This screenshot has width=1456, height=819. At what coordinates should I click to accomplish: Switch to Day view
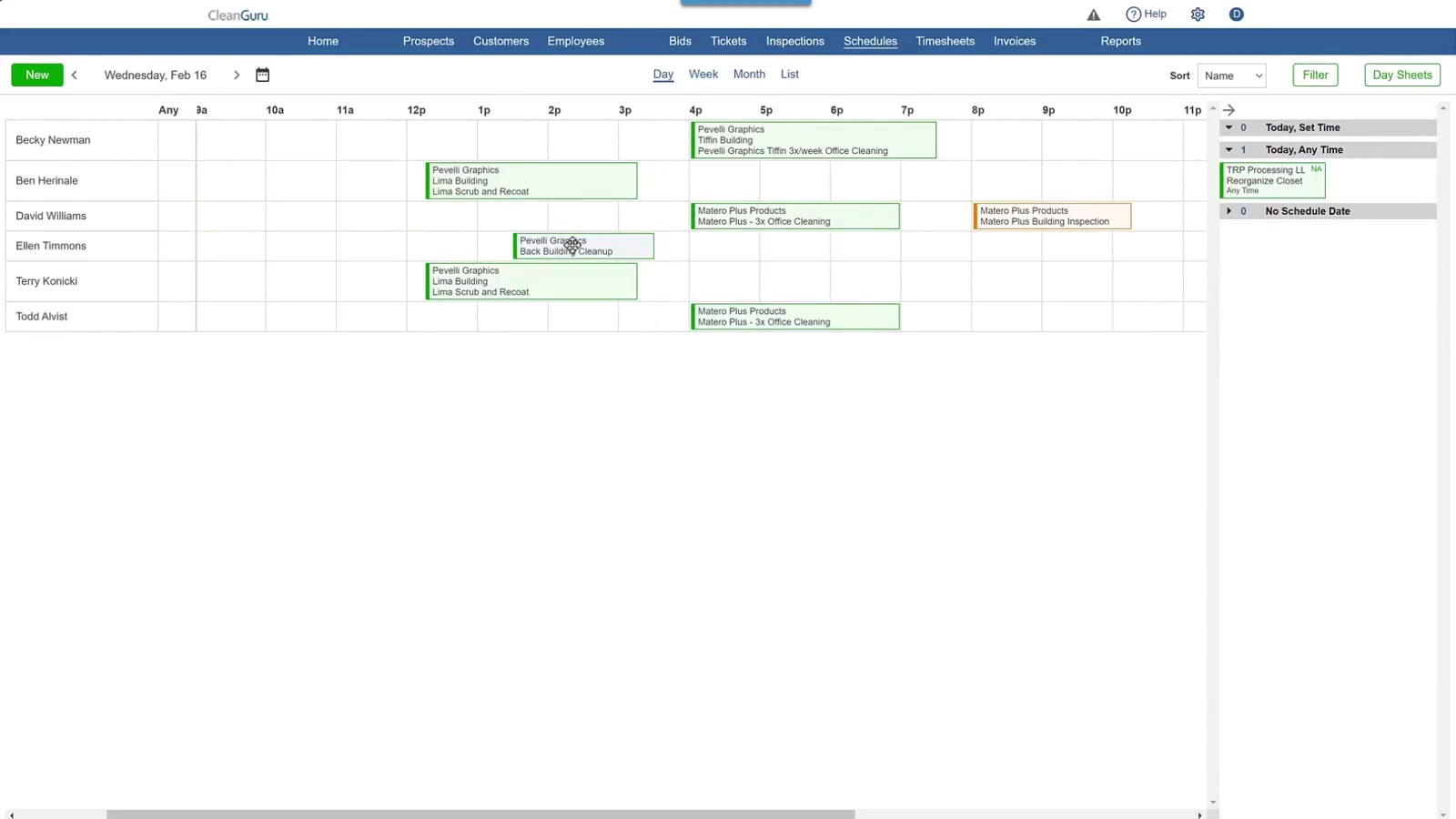tap(663, 75)
